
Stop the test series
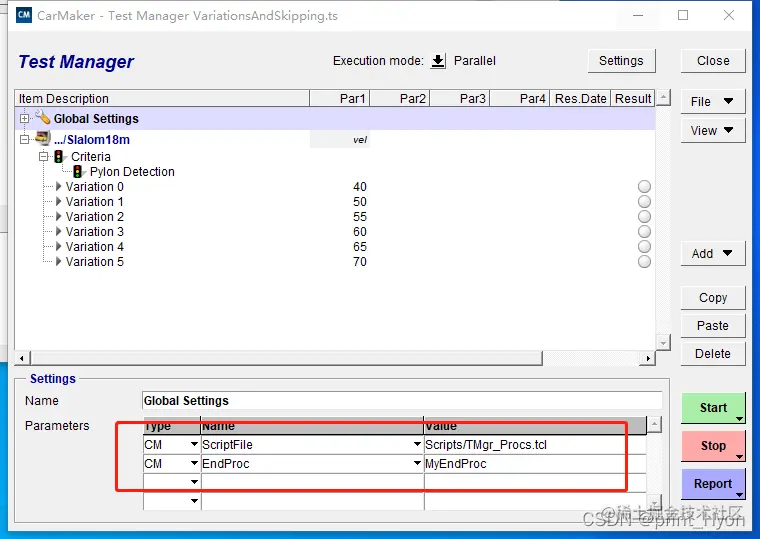(x=712, y=445)
